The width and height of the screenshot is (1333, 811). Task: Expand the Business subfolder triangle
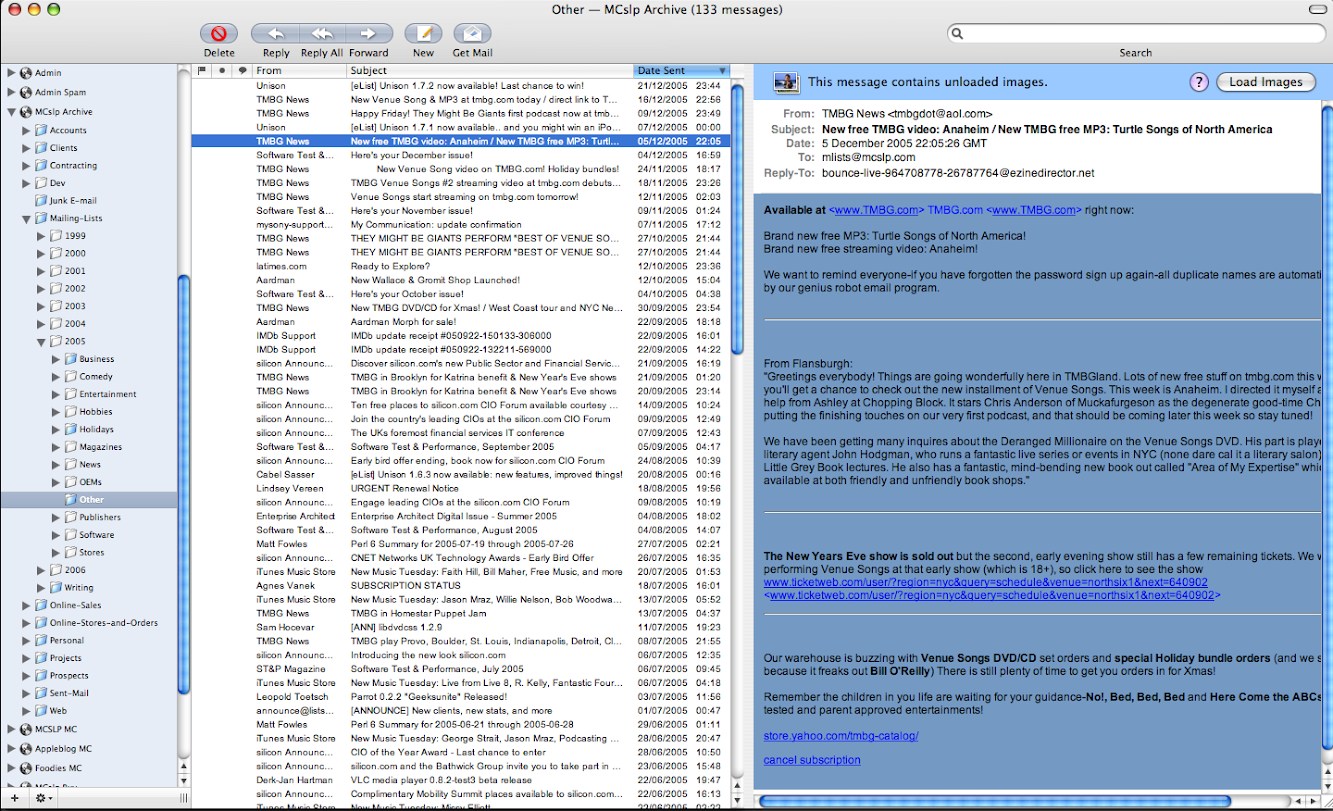point(56,359)
